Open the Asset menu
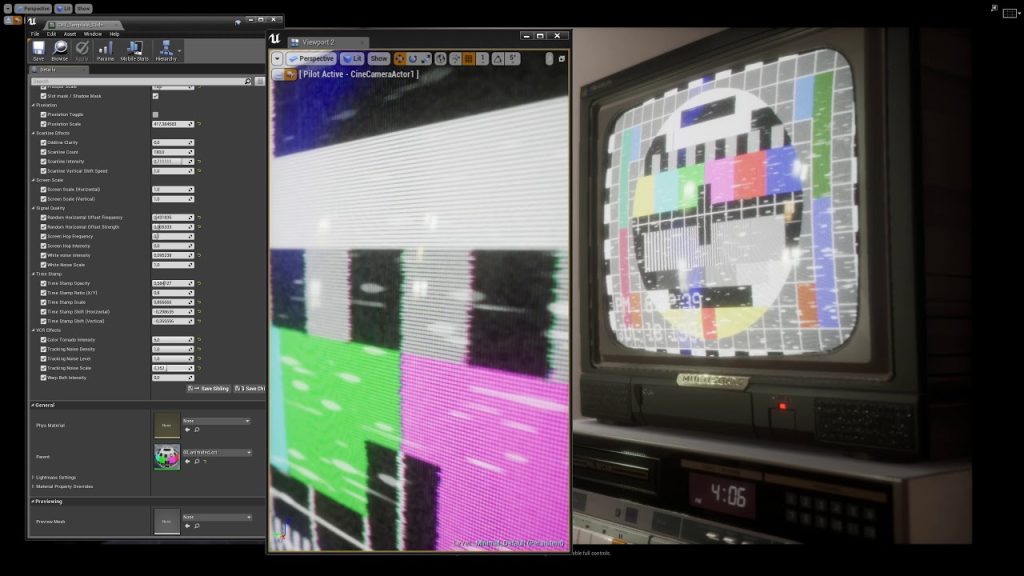The width and height of the screenshot is (1024, 576). coord(70,34)
